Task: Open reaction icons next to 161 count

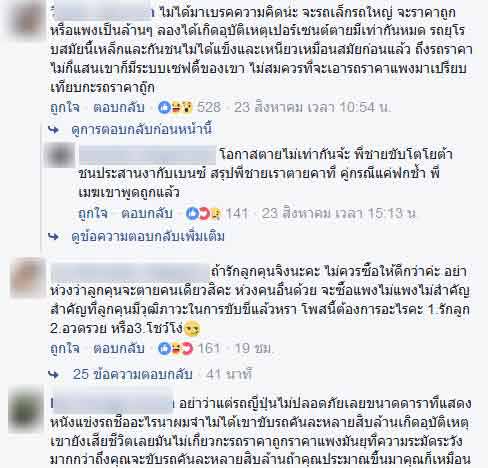Action: 176,348
